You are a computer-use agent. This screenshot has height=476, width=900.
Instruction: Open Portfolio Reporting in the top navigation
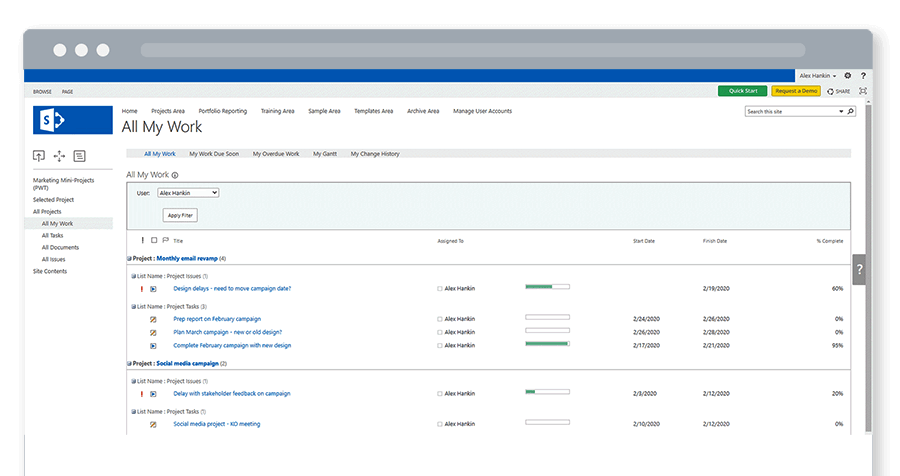pos(222,111)
